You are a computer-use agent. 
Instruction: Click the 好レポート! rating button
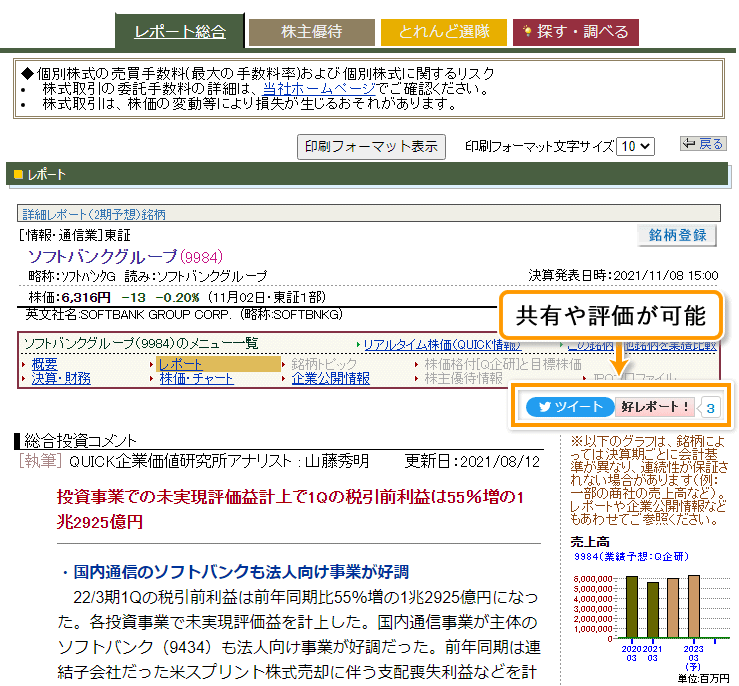[x=655, y=407]
